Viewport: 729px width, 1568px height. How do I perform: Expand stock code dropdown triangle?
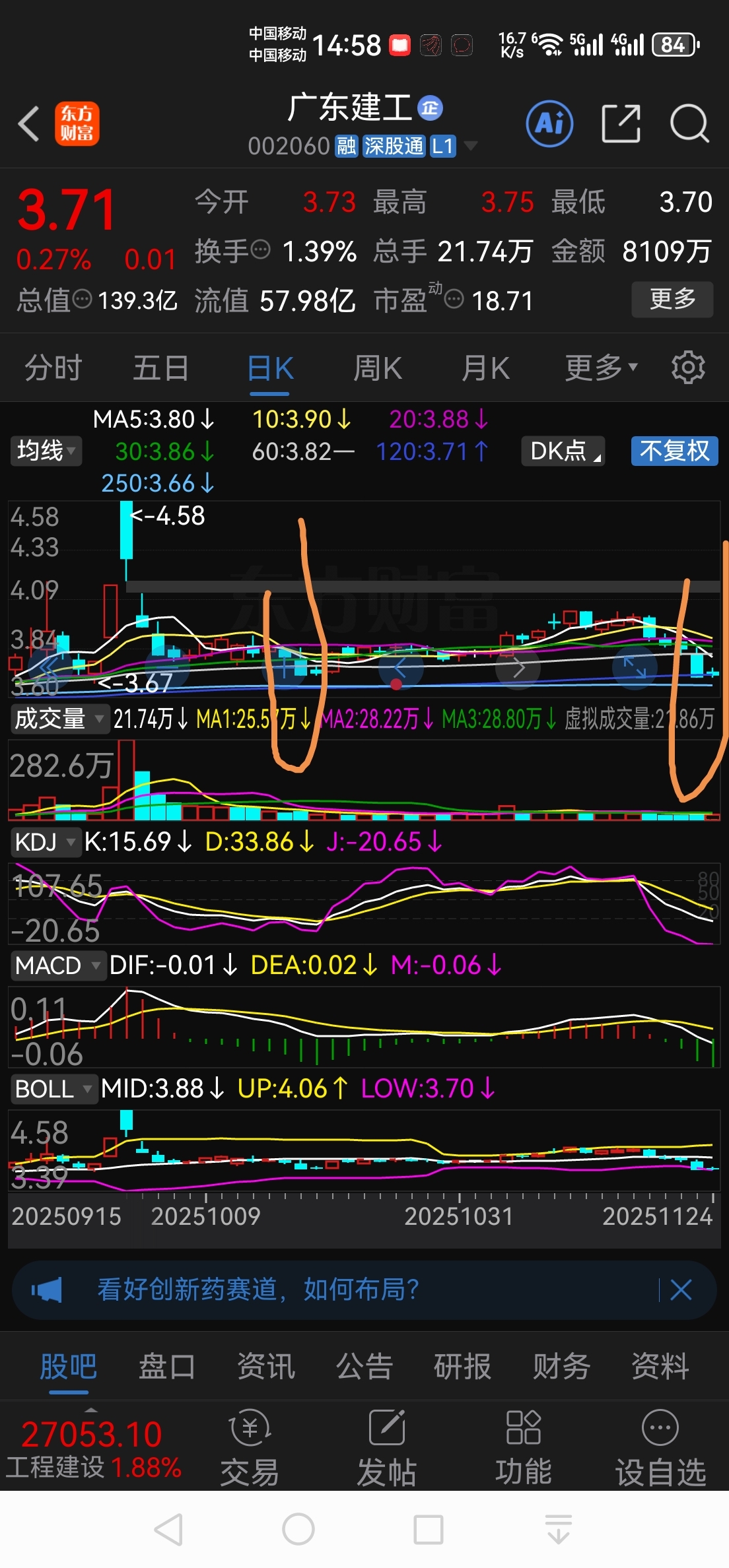[470, 145]
